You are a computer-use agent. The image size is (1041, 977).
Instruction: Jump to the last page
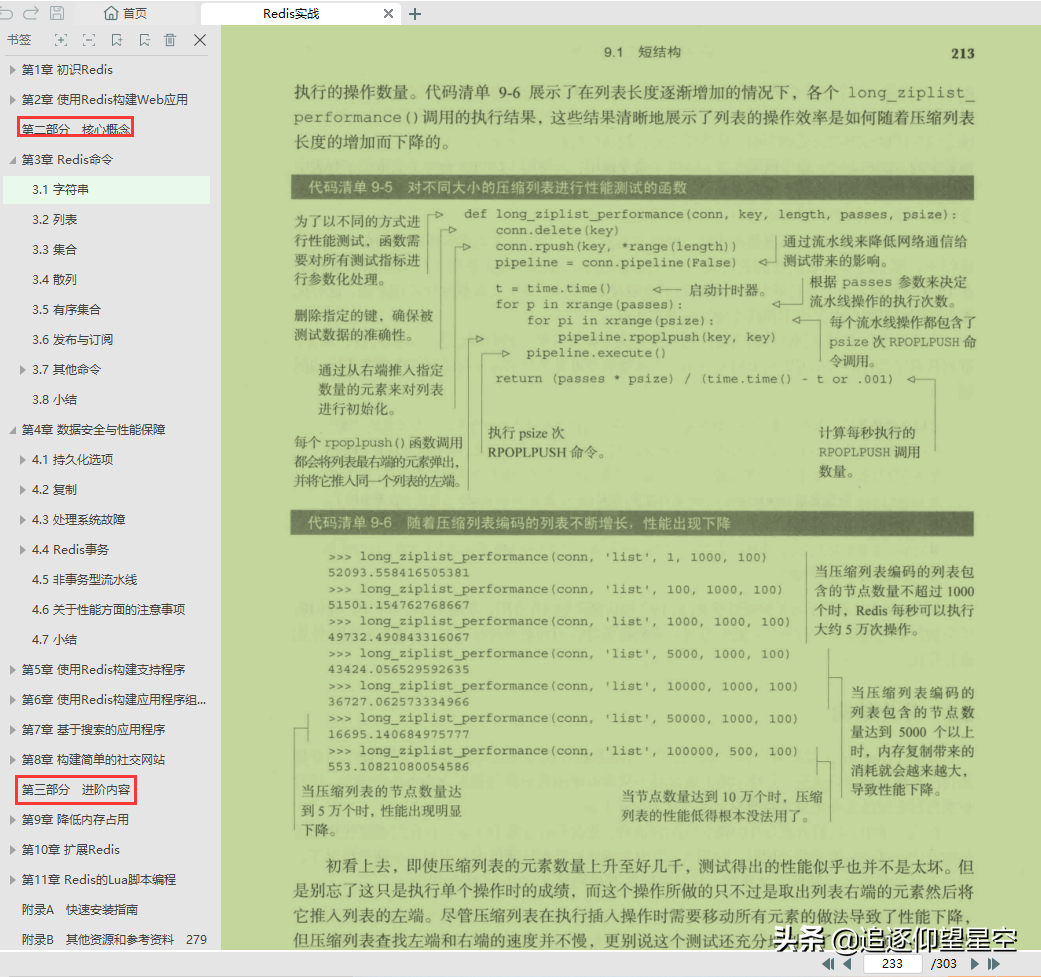994,964
